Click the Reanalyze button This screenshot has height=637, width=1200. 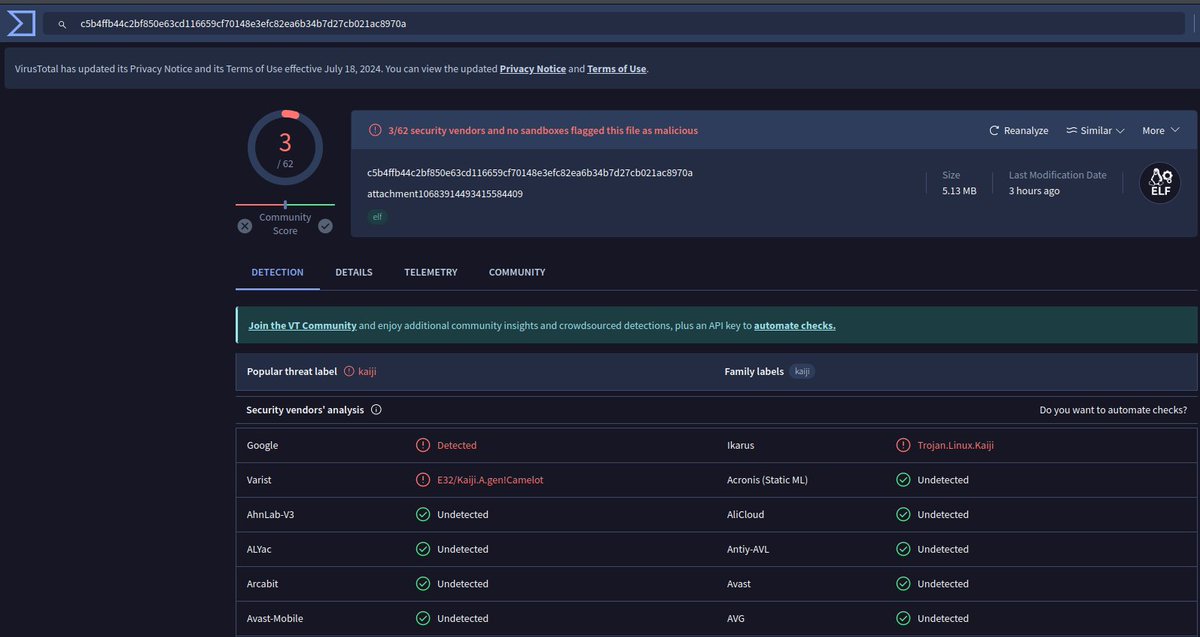(x=1018, y=130)
